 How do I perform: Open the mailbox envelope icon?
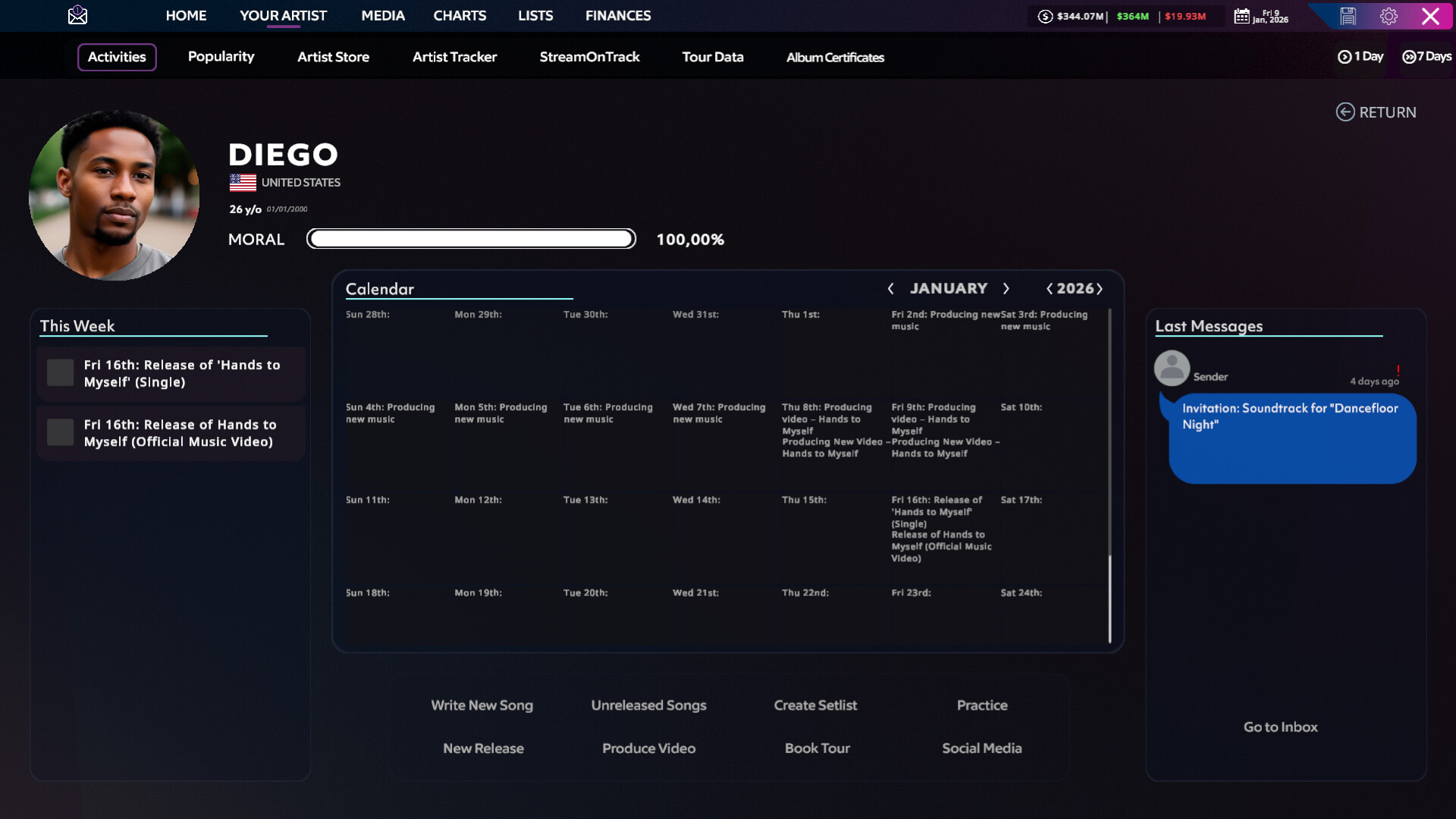(x=77, y=15)
